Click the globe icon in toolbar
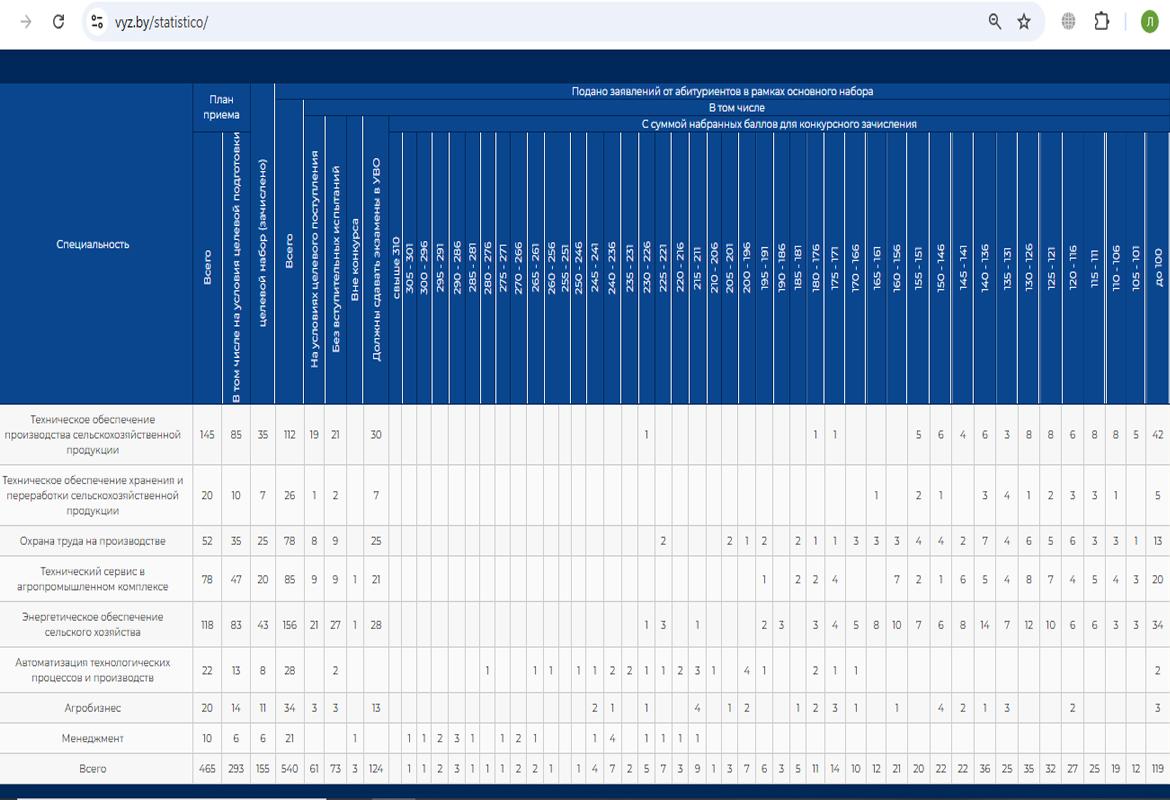This screenshot has width=1170, height=800. [1068, 22]
